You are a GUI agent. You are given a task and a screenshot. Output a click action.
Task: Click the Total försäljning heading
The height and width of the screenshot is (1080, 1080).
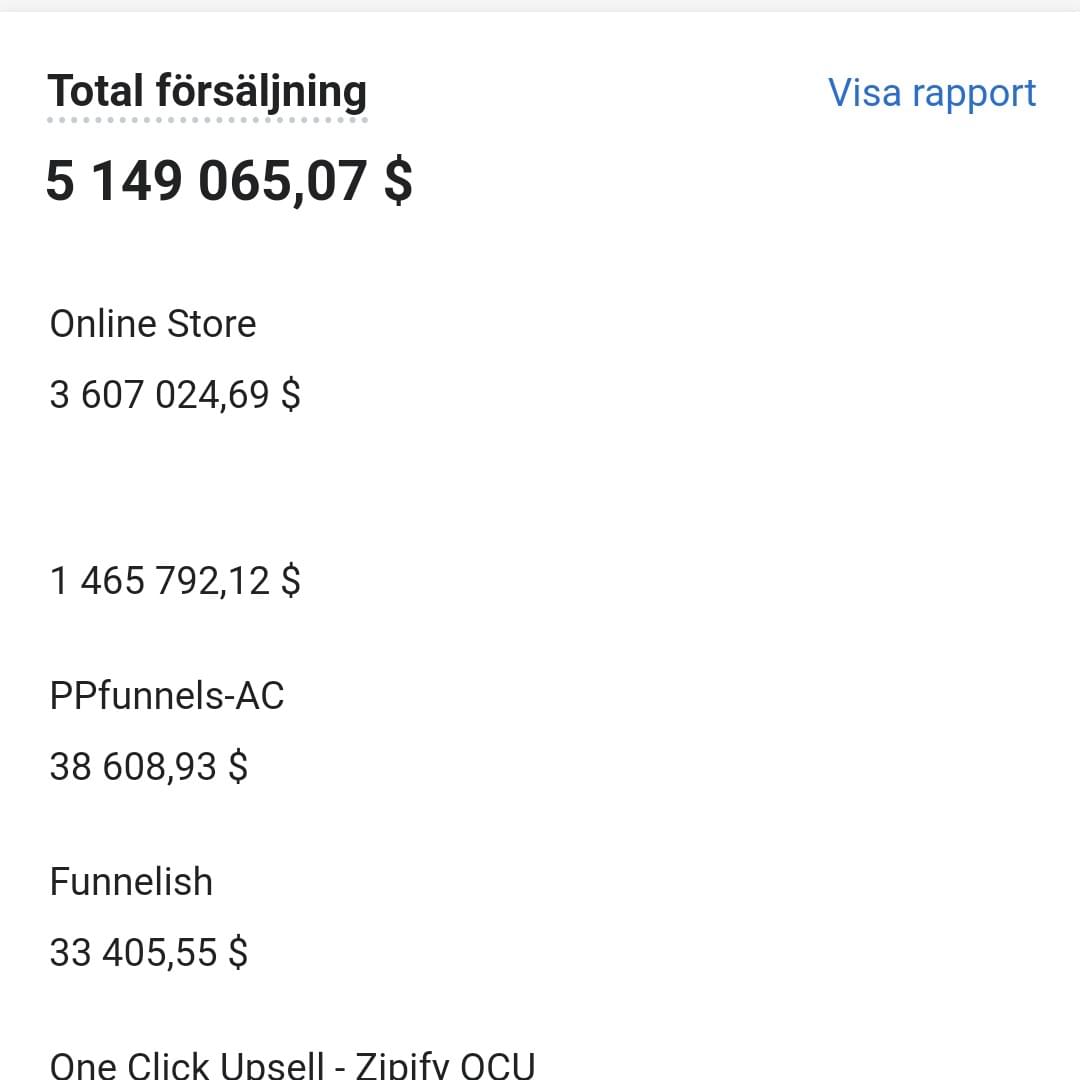click(207, 91)
